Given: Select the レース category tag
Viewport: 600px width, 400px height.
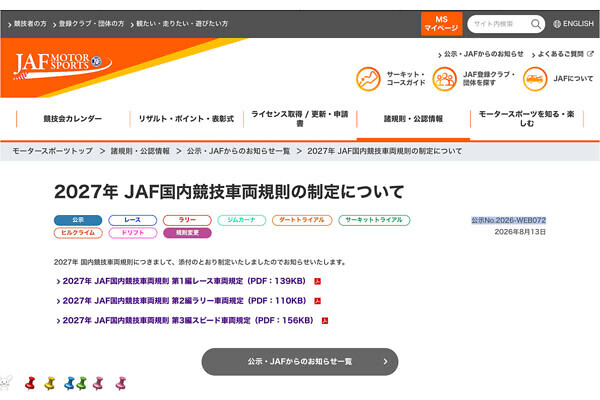Looking at the screenshot, I should point(132,220).
